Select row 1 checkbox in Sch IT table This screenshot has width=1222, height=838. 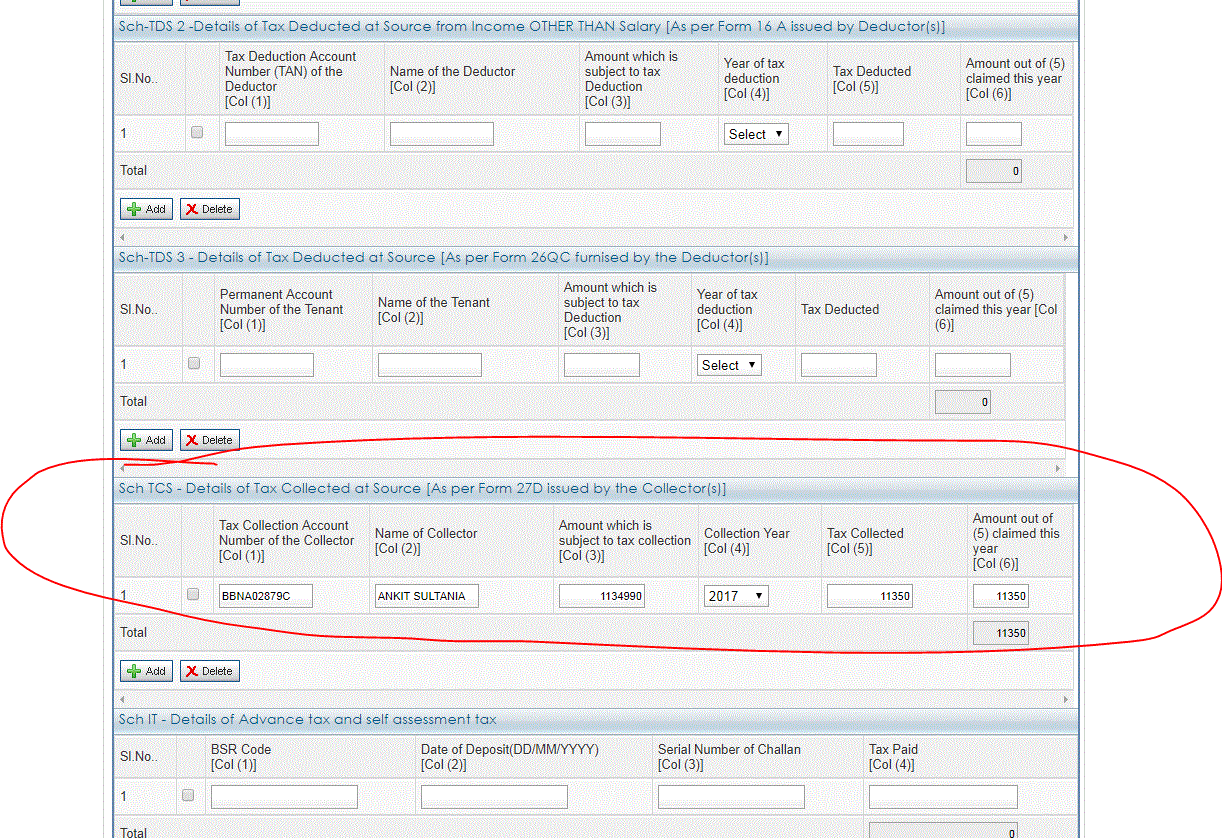[x=187, y=795]
